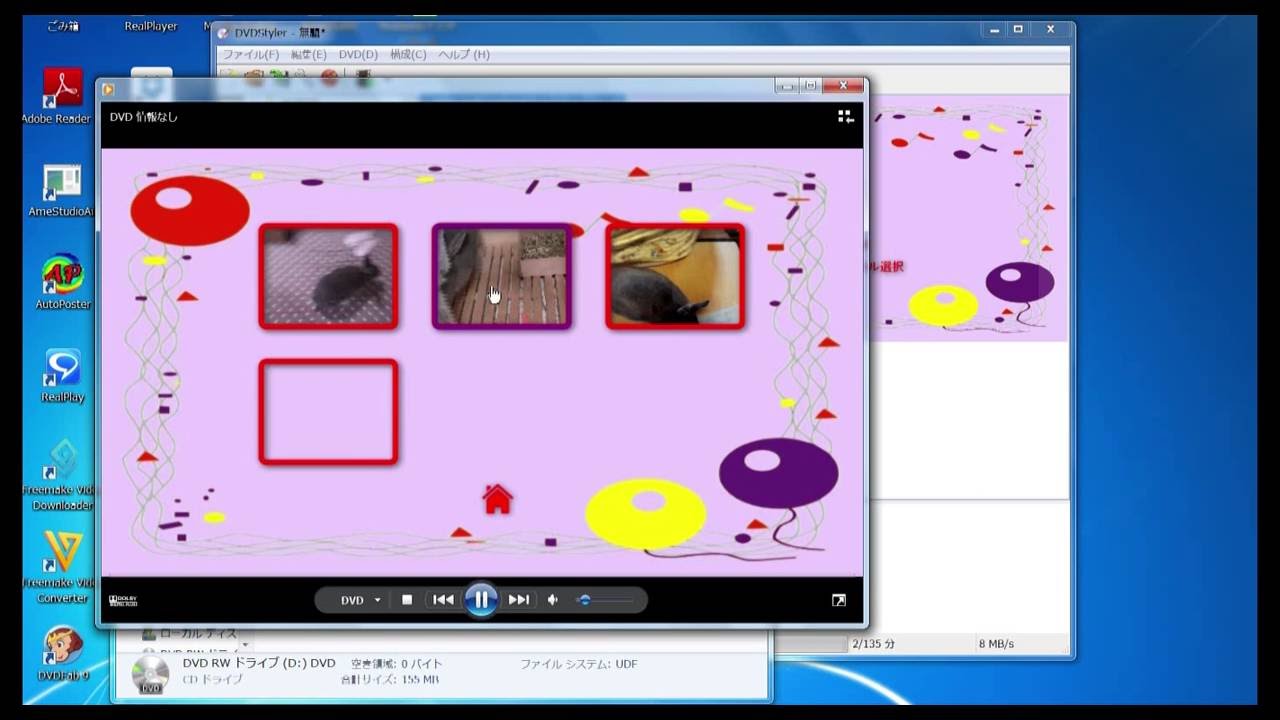Select the third video thumbnail with black rabbit
The image size is (1280, 720).
click(675, 277)
